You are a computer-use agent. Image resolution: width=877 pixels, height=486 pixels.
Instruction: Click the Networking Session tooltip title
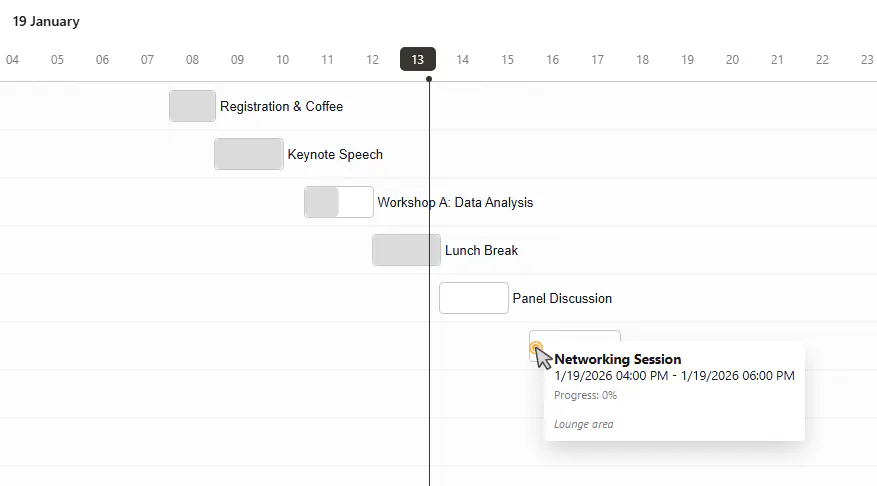[x=618, y=359]
